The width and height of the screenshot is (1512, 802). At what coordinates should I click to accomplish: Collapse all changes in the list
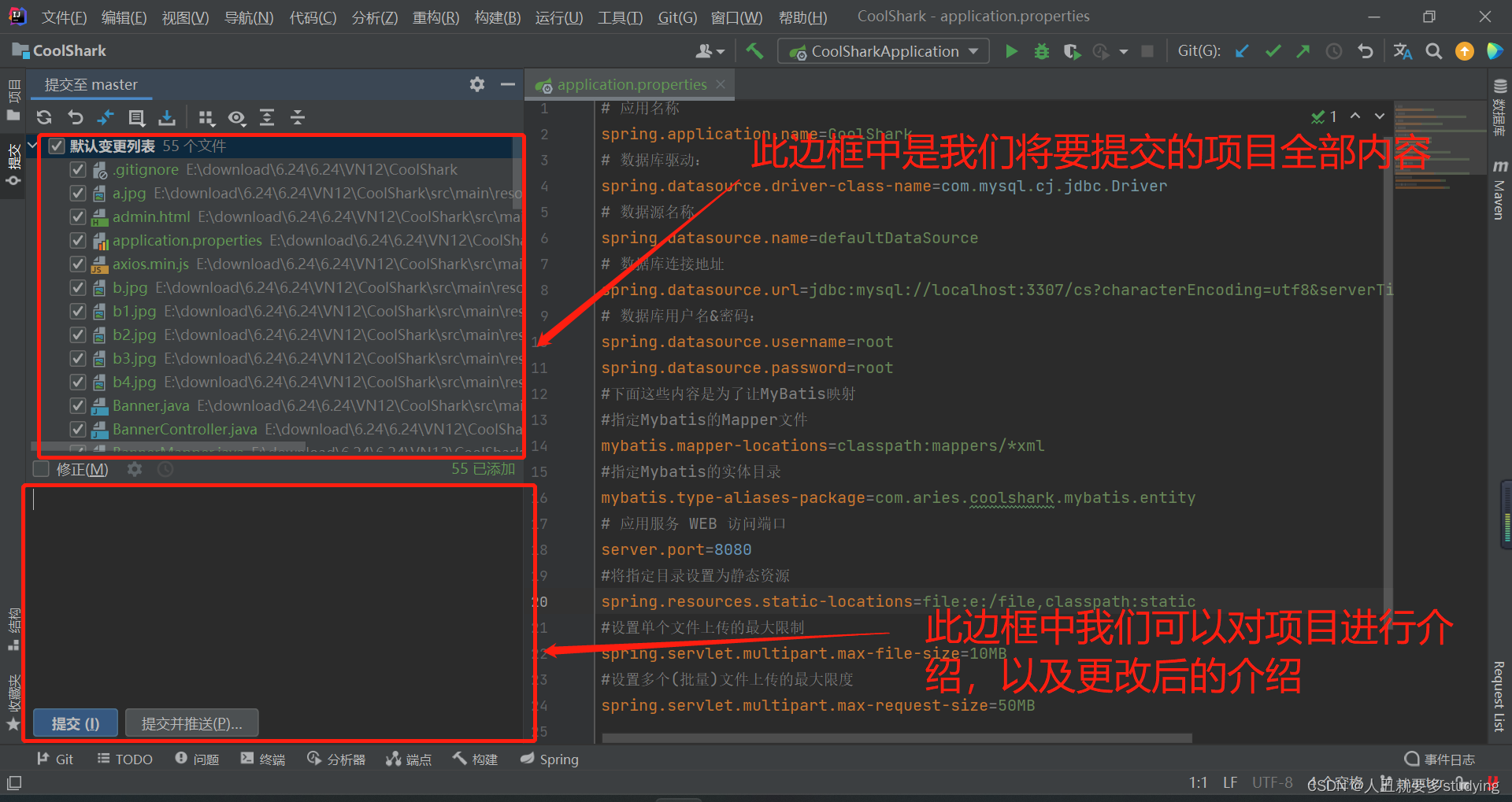[x=298, y=118]
